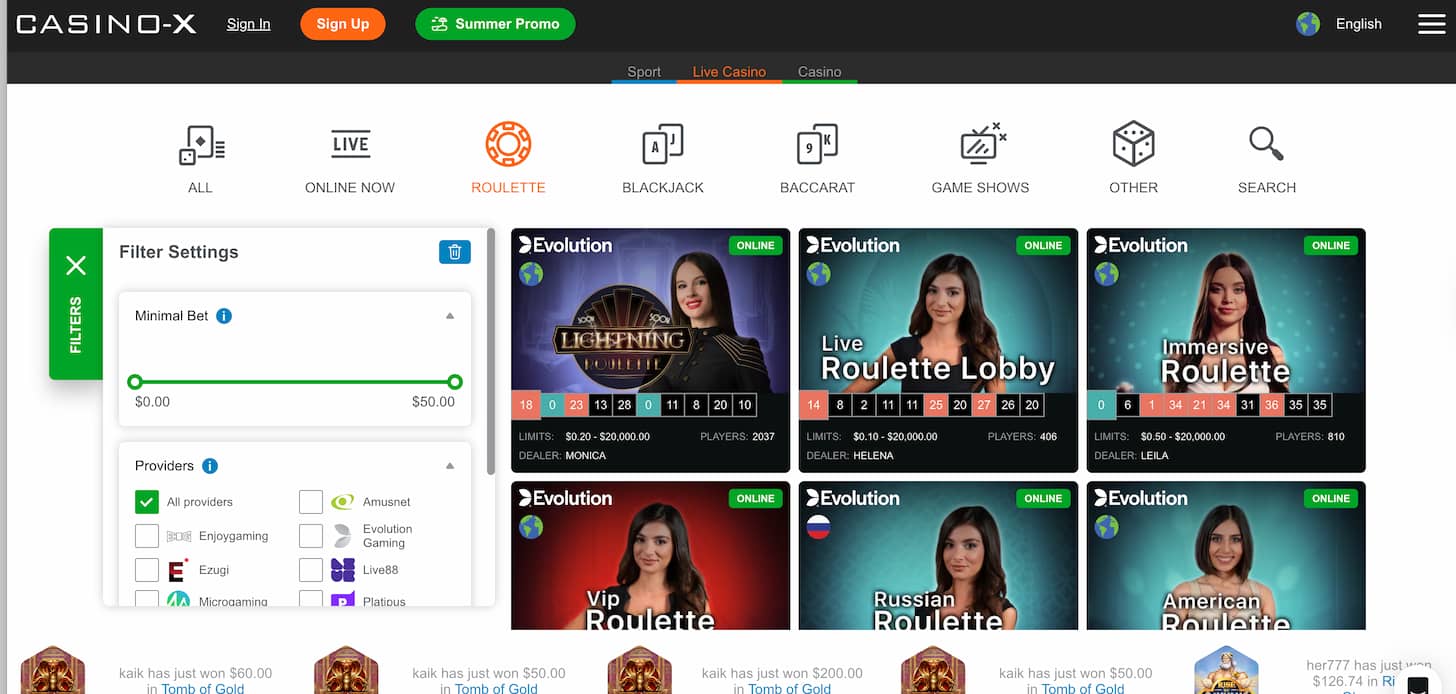Click the green bet range slider track

[x=295, y=382]
